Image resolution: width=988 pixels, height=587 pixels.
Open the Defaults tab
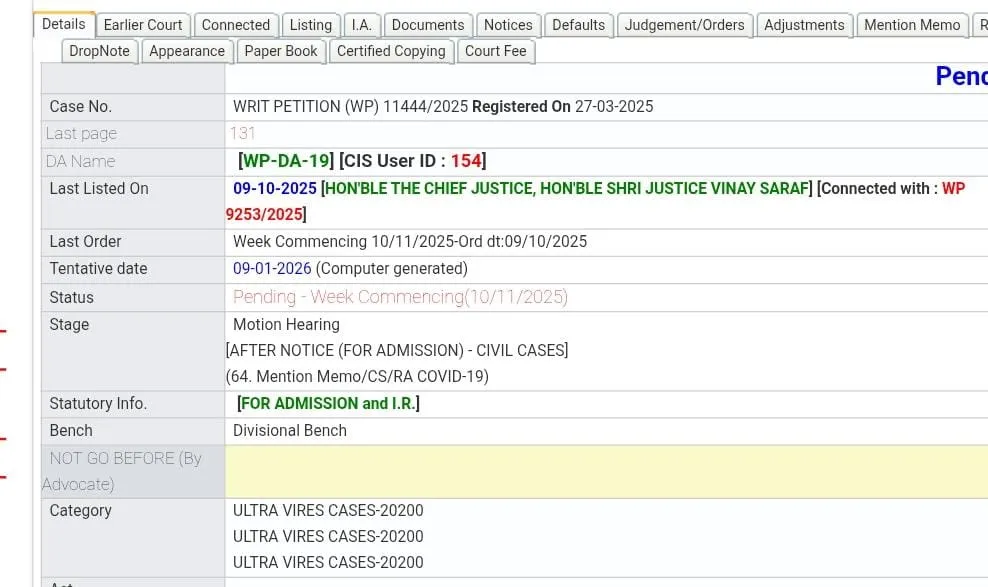point(578,25)
